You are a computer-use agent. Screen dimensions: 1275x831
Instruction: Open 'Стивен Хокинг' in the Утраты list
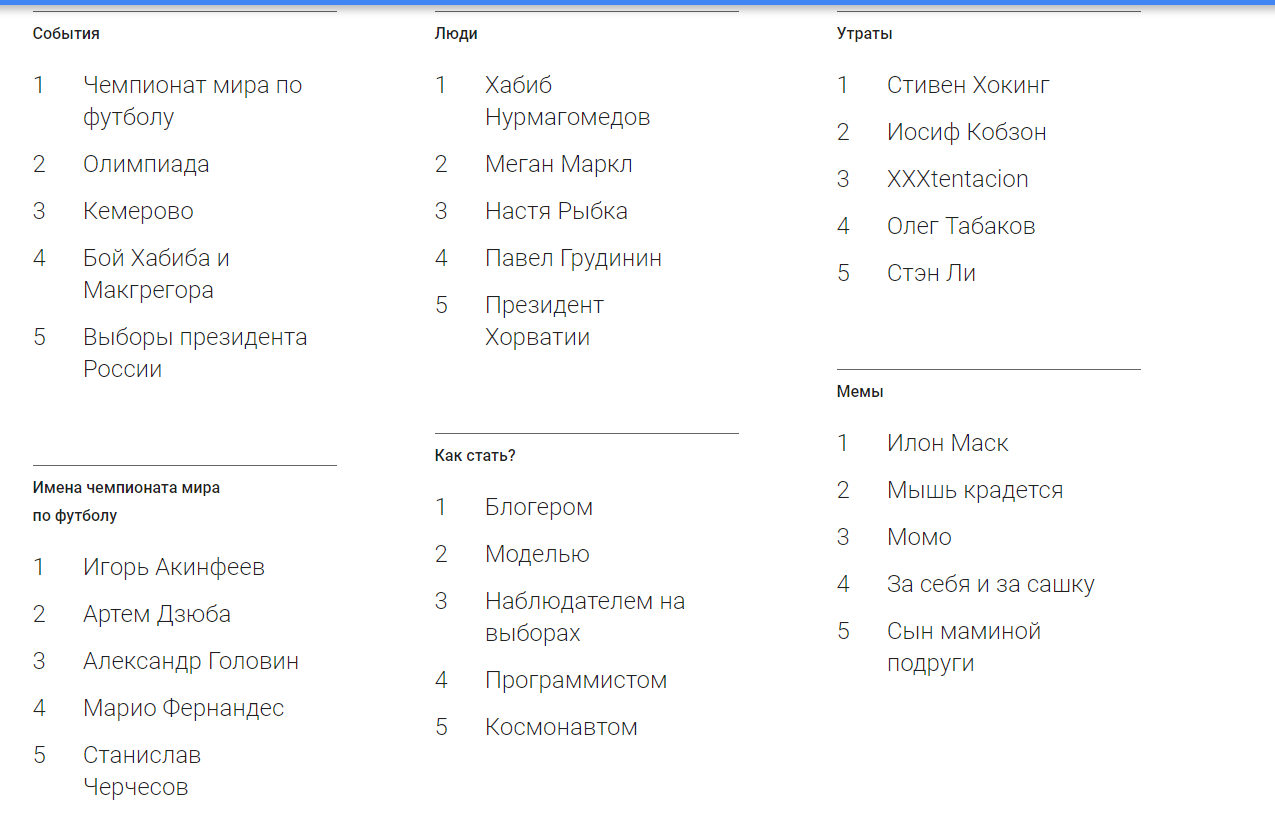point(968,85)
